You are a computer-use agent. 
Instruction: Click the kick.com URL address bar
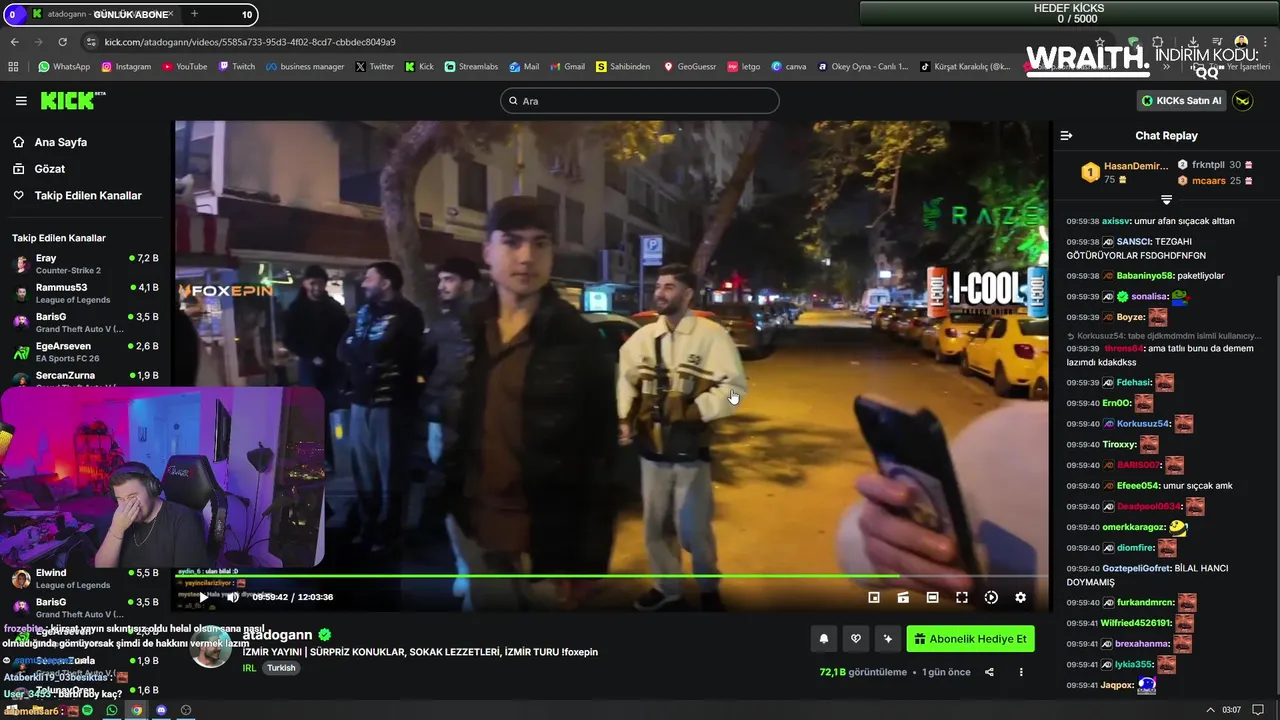point(250,42)
